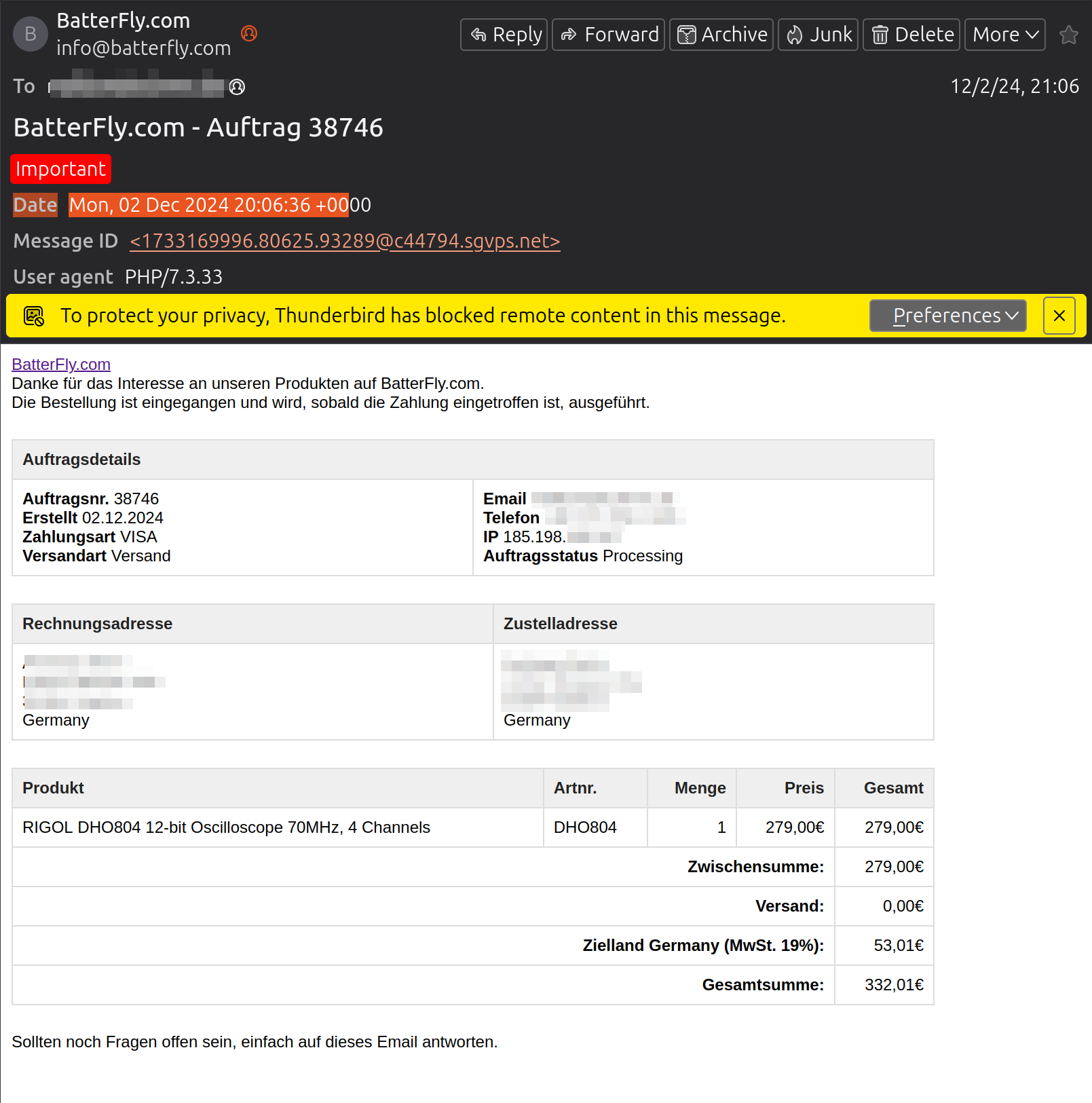Click the orange contact icon next to sender

(249, 33)
